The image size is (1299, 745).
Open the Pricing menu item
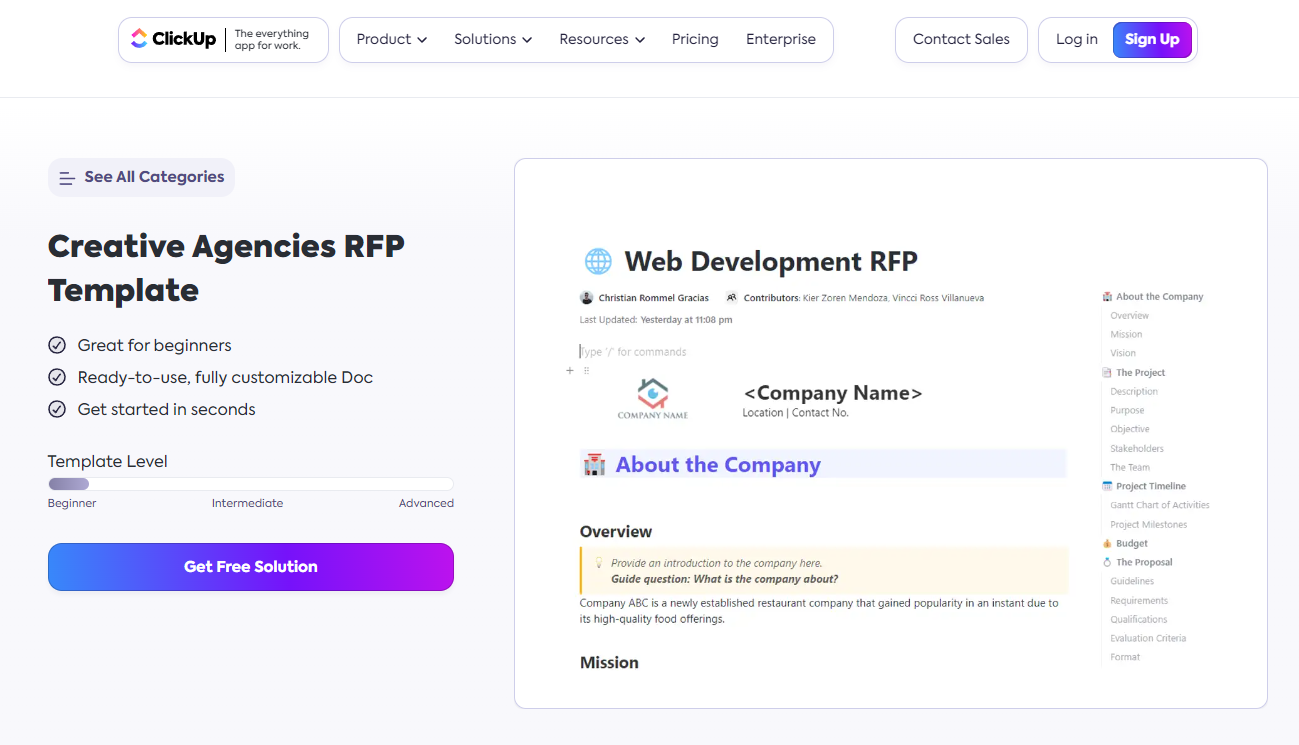pos(695,39)
